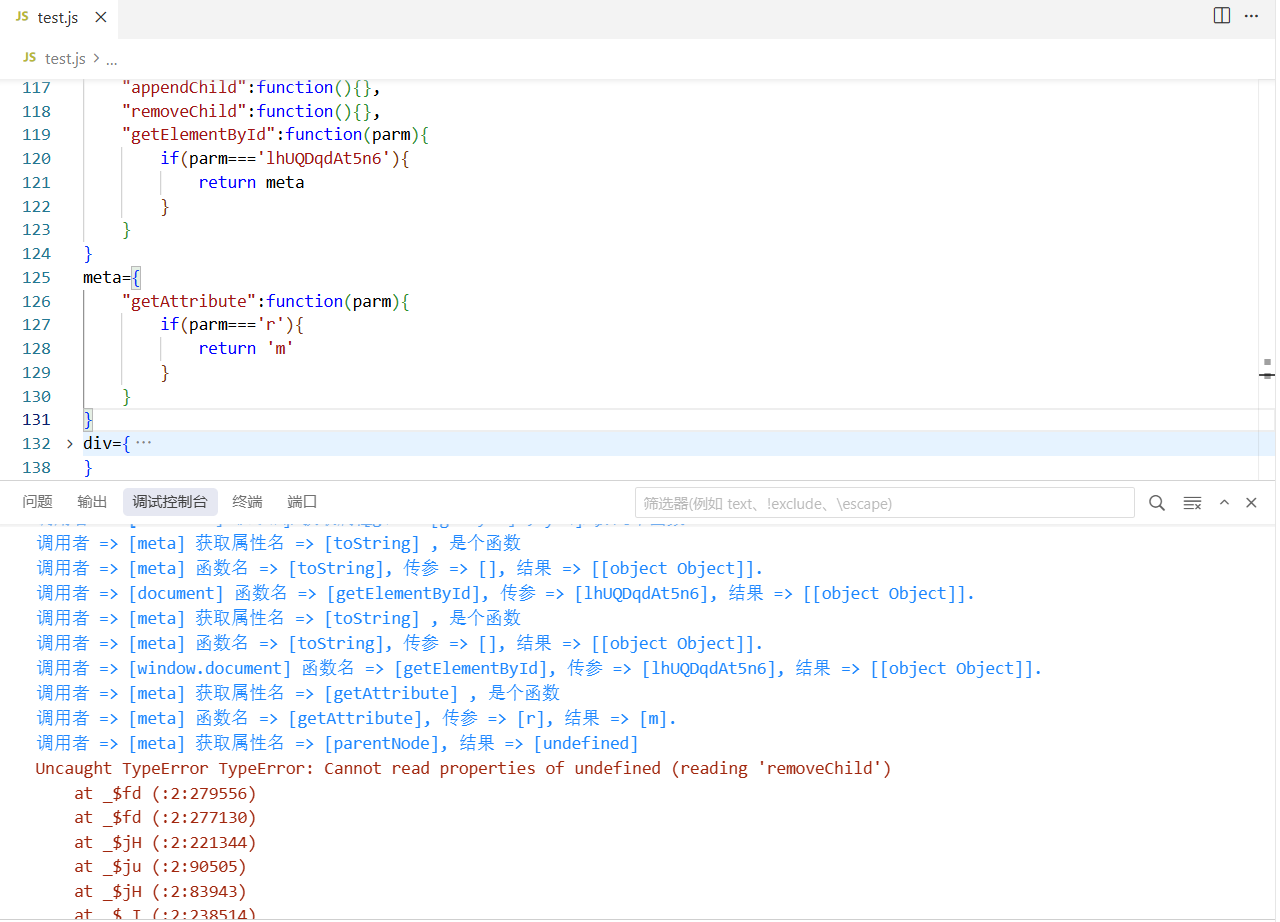Expand the folded div block at line 132
The image size is (1280, 922).
point(69,443)
